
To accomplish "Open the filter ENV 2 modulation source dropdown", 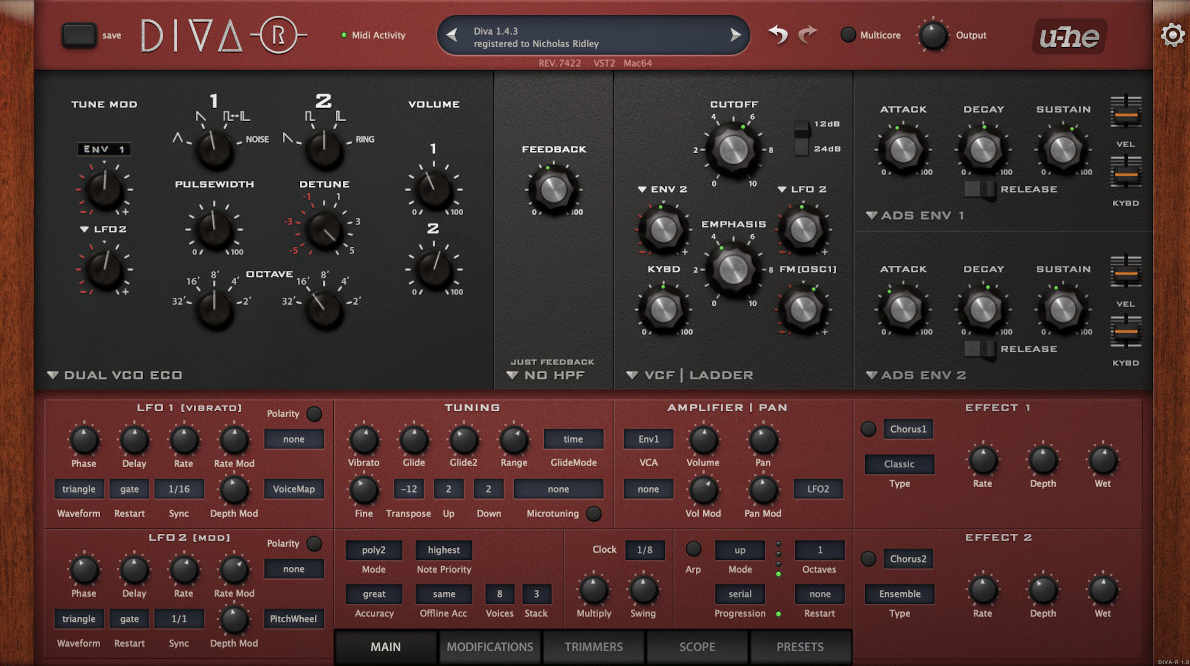I will pos(663,189).
